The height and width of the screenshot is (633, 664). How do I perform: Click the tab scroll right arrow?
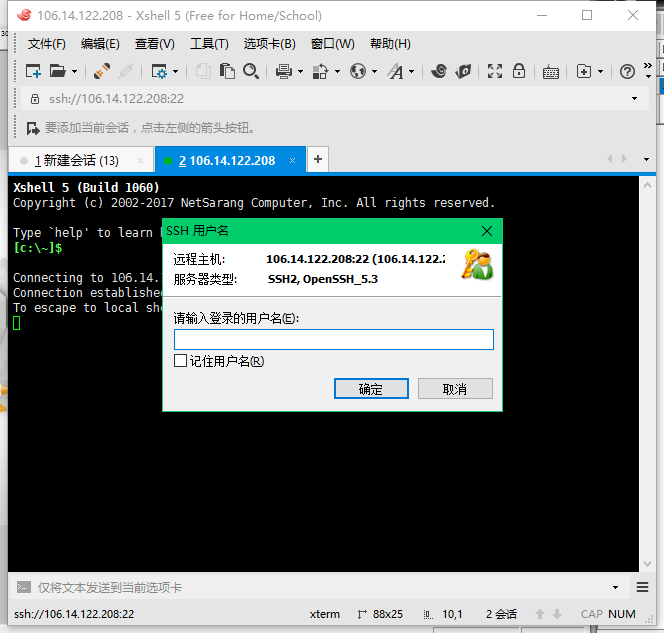624,159
